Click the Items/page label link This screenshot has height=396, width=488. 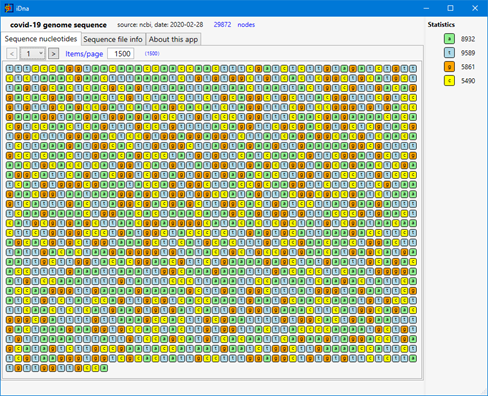84,54
